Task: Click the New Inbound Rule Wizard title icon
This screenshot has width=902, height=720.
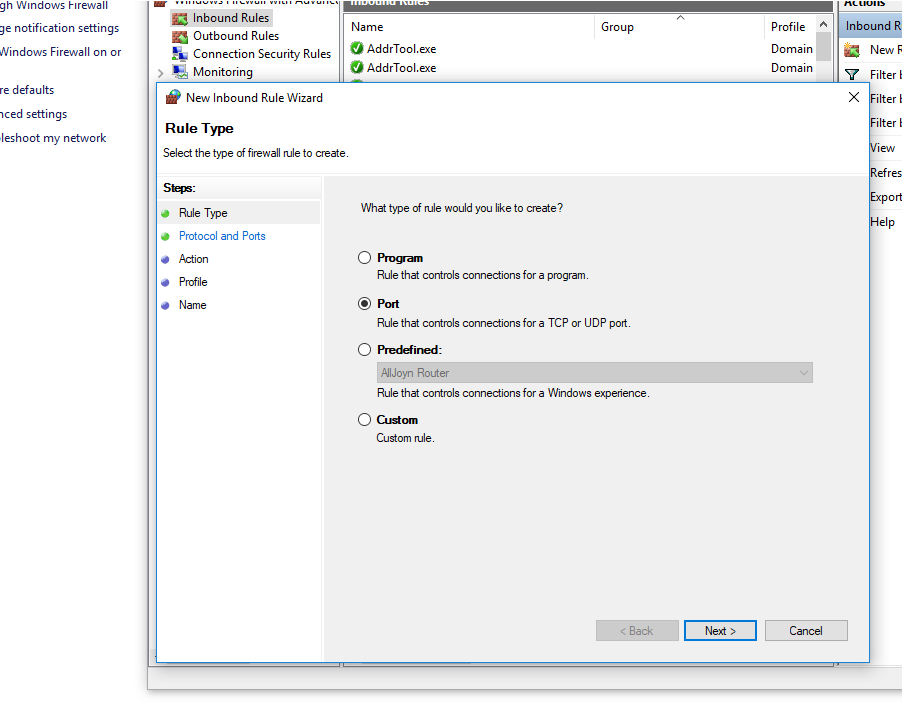Action: tap(173, 97)
